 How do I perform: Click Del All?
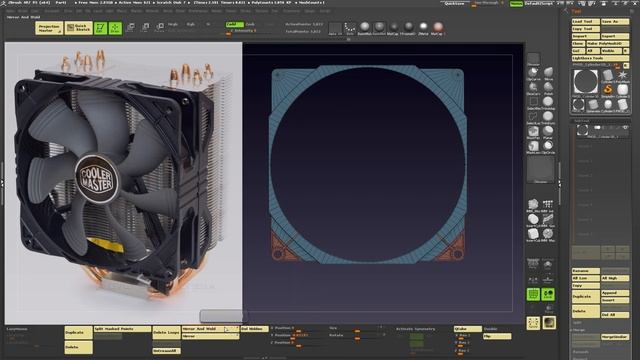coord(615,315)
